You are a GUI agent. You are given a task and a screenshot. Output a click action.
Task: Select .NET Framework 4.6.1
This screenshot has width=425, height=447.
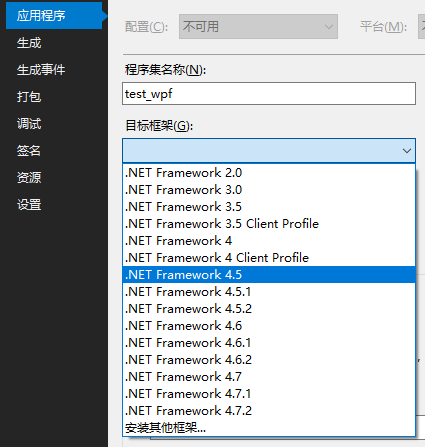pyautogui.click(x=269, y=343)
